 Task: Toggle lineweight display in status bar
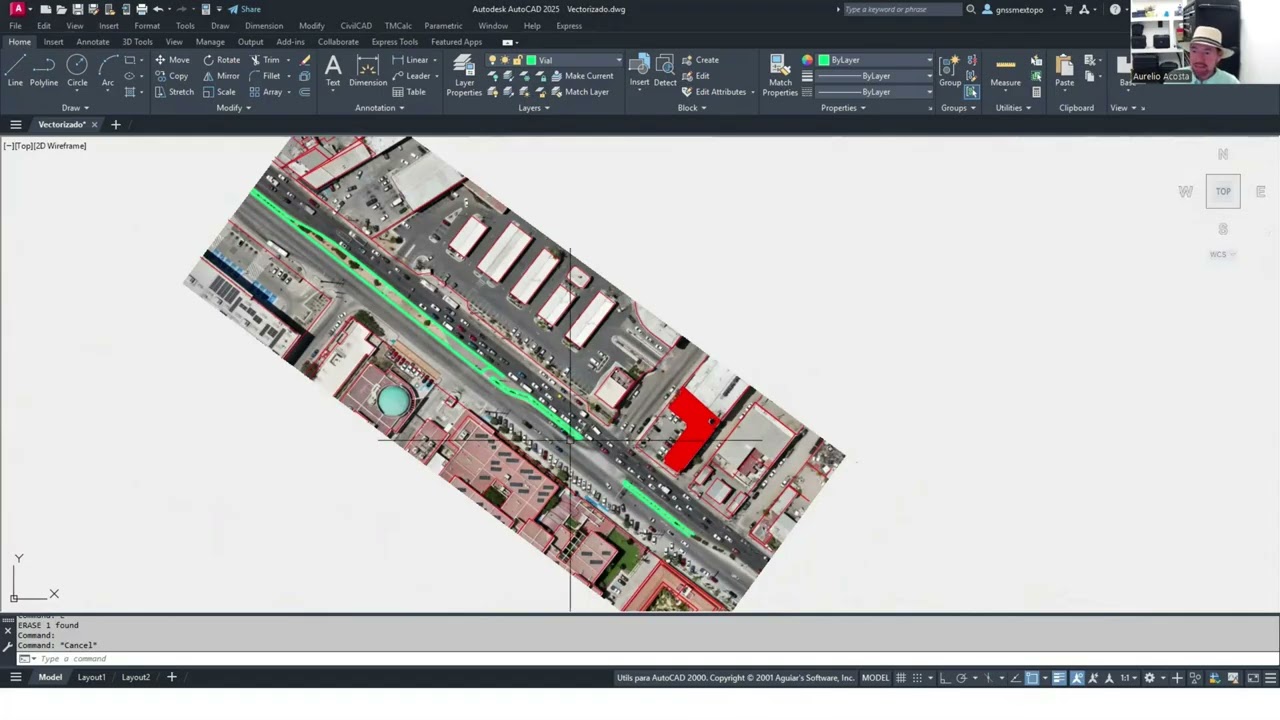(x=1059, y=678)
